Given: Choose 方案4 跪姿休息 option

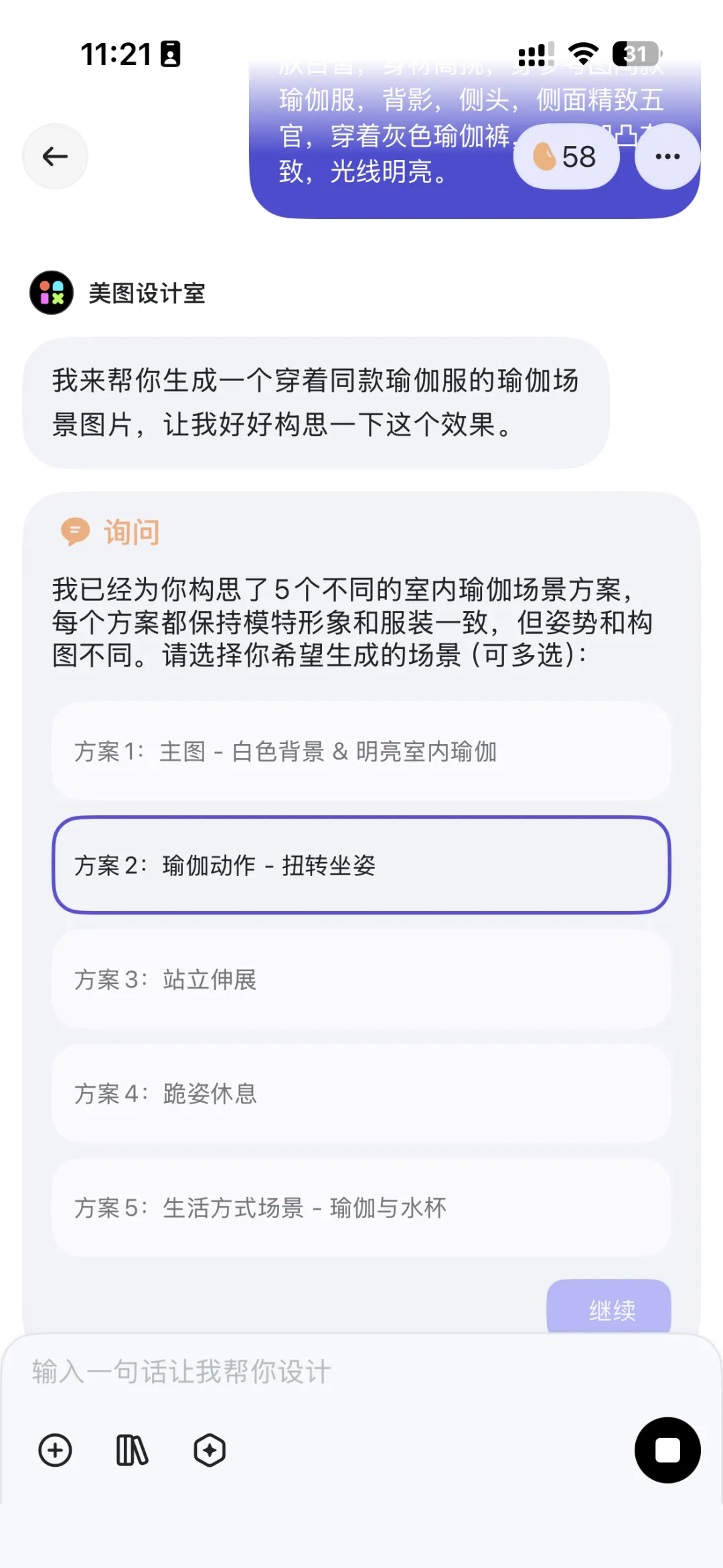Looking at the screenshot, I should [x=361, y=1093].
